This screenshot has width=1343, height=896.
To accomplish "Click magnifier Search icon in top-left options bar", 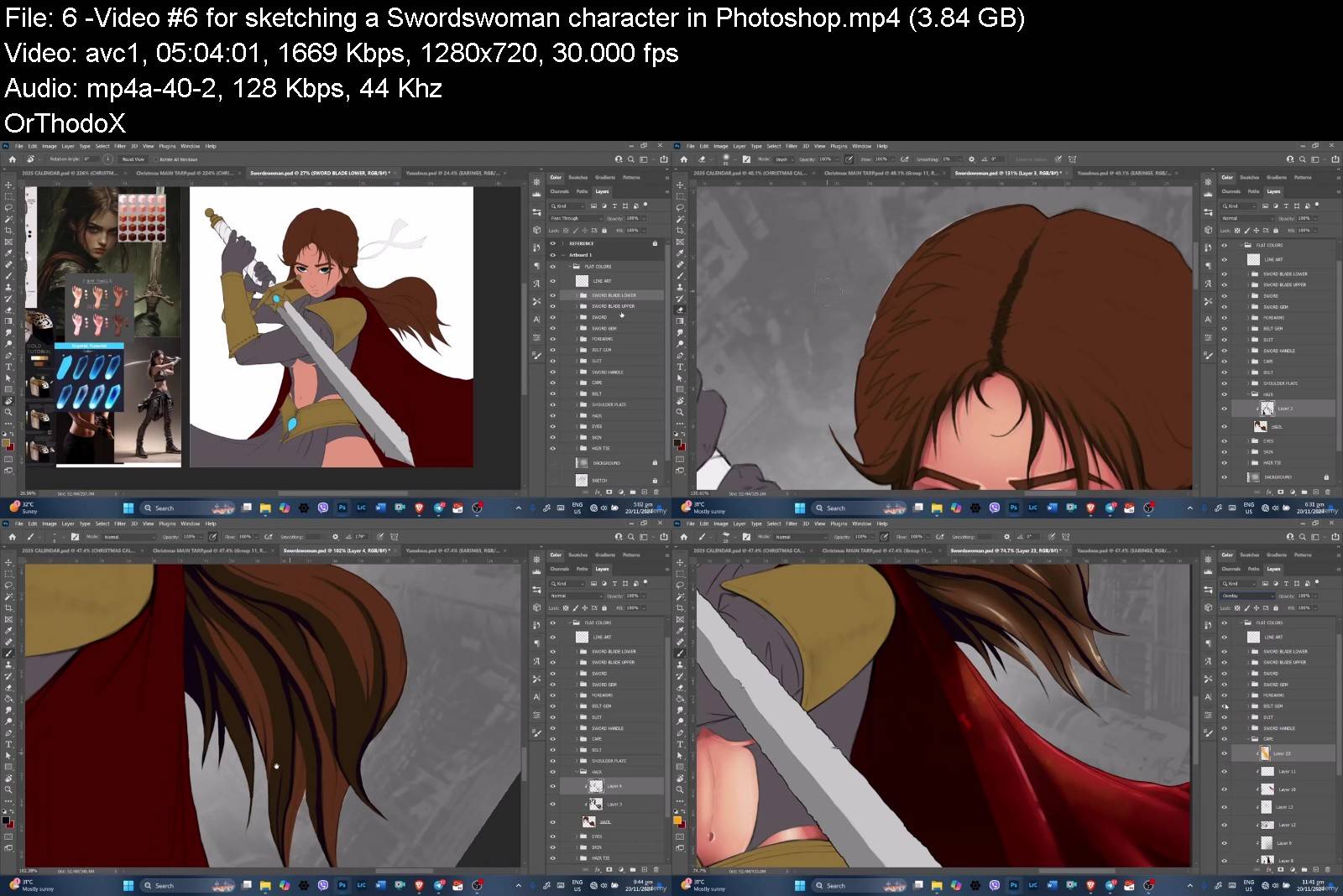I will 619,159.
